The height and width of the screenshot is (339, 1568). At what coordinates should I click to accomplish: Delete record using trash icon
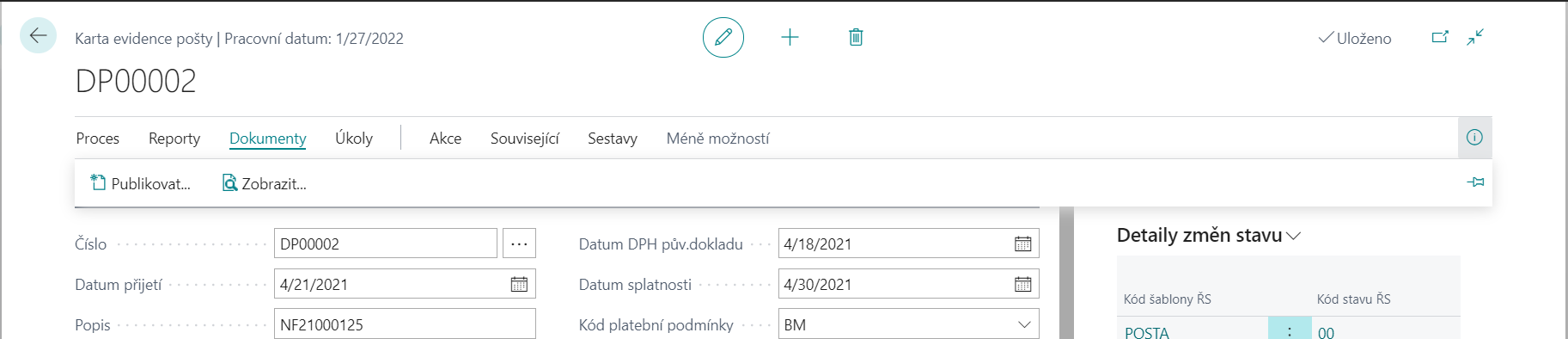pyautogui.click(x=856, y=37)
